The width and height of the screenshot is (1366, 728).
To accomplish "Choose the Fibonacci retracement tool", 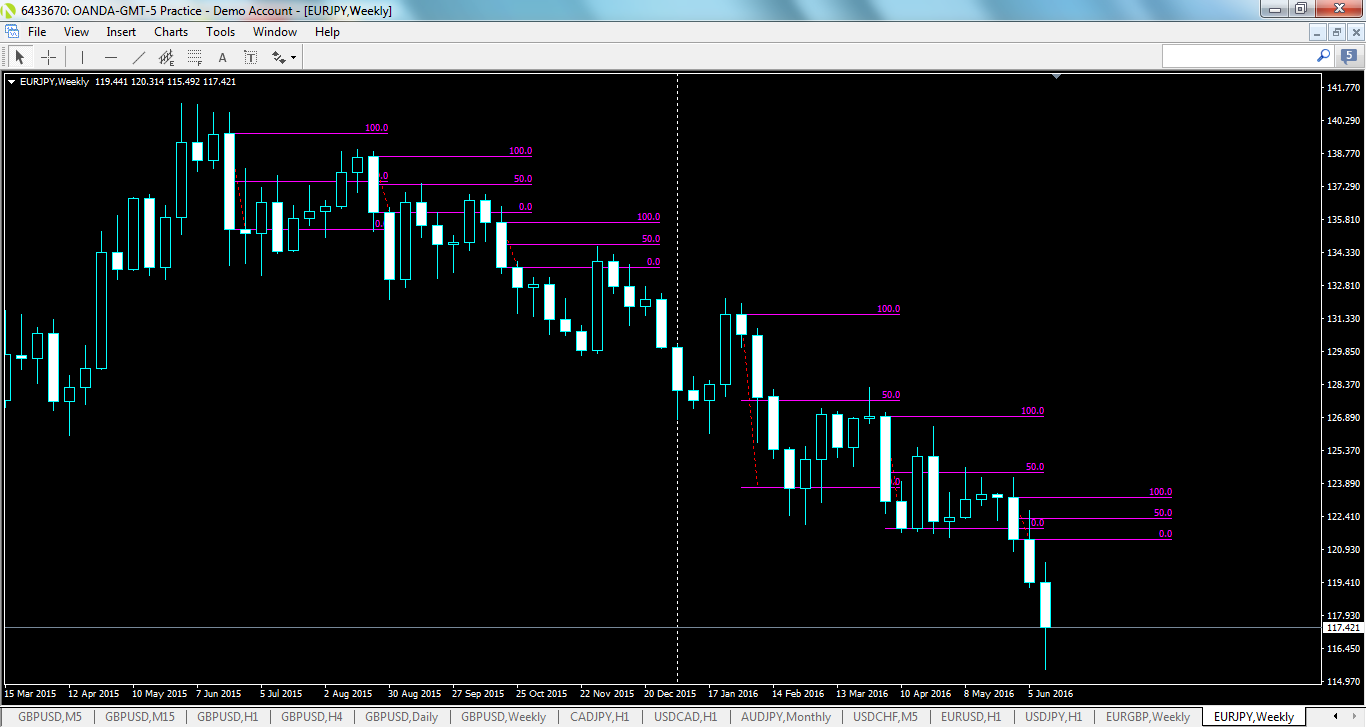I will coord(194,57).
